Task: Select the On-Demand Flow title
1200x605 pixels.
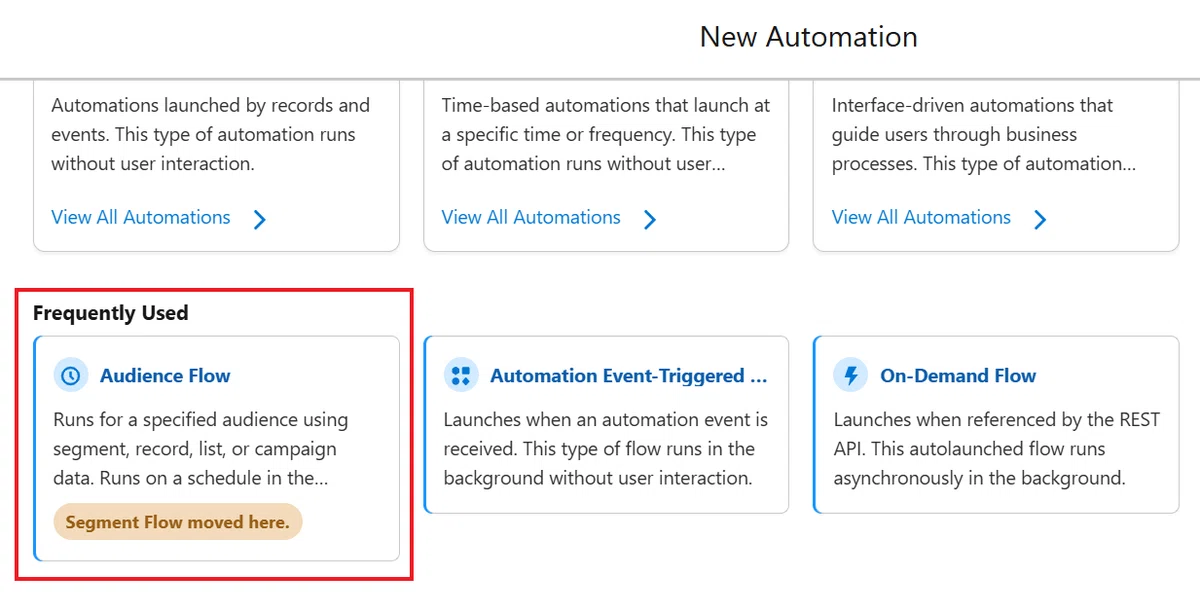Action: 958,376
